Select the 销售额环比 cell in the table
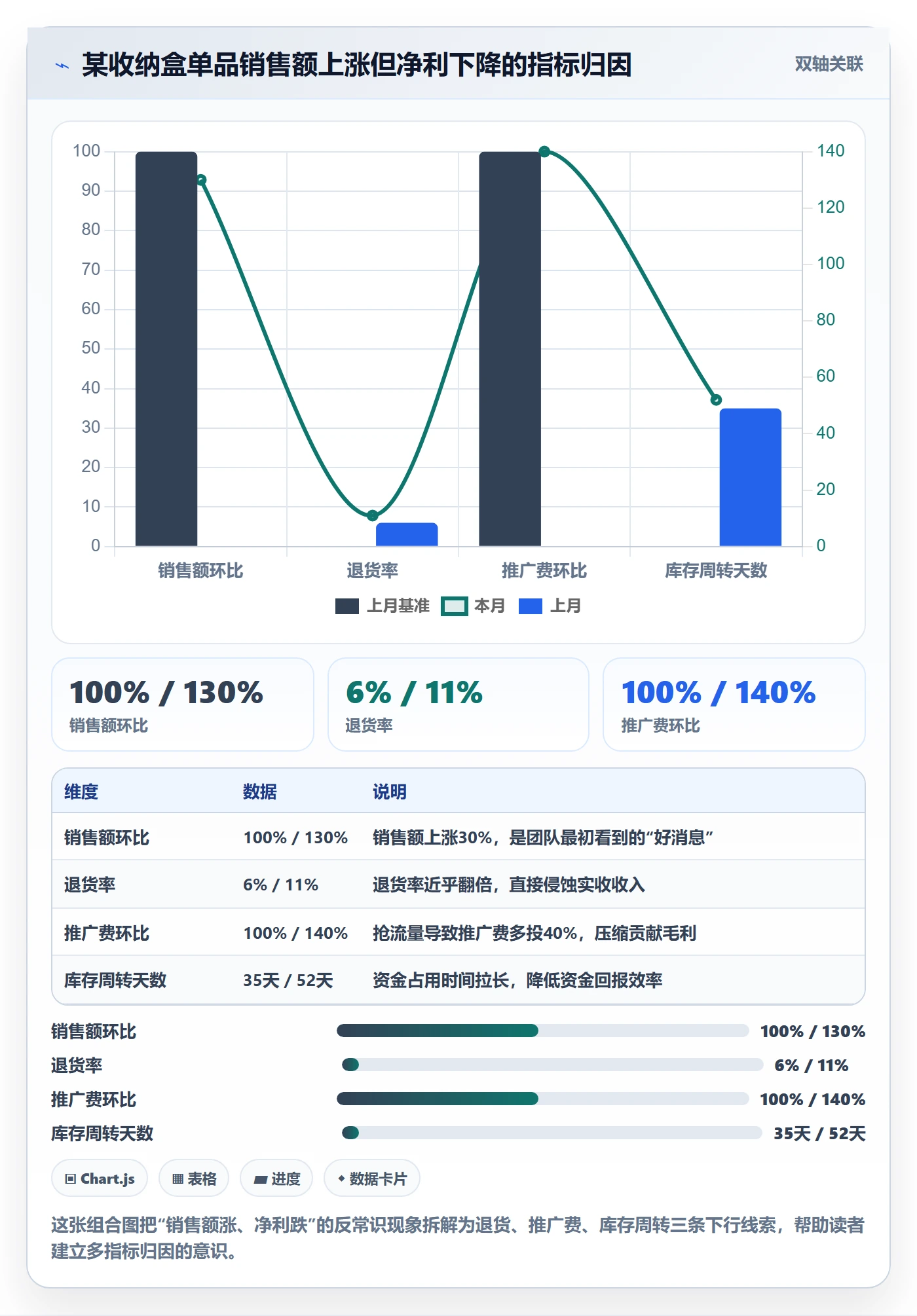 point(107,837)
